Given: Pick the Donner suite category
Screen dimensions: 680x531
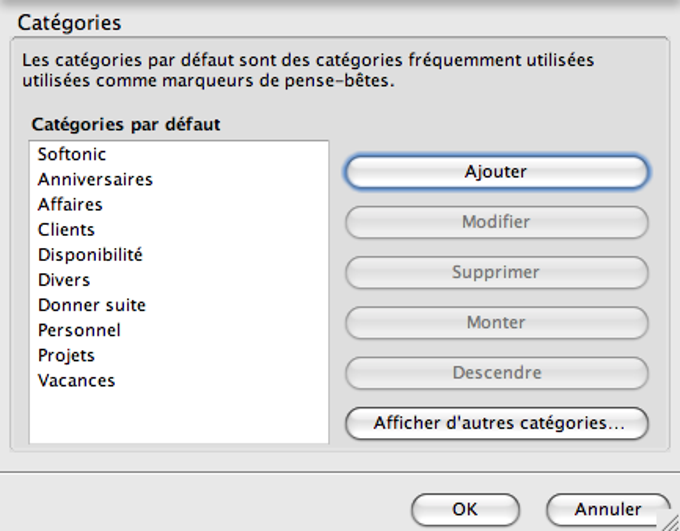Looking at the screenshot, I should coord(92,305).
